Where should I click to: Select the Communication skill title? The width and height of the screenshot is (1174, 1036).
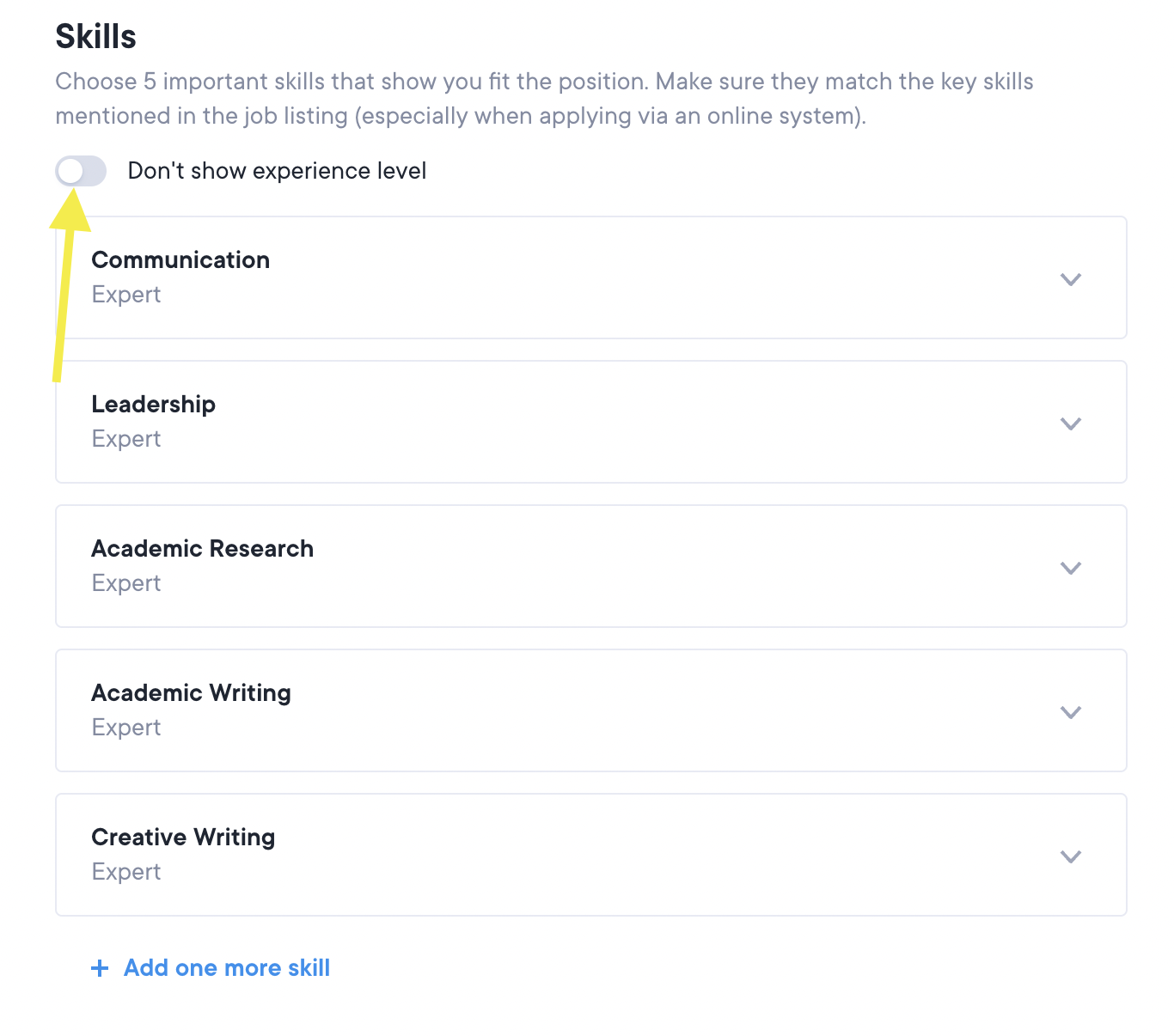point(180,260)
